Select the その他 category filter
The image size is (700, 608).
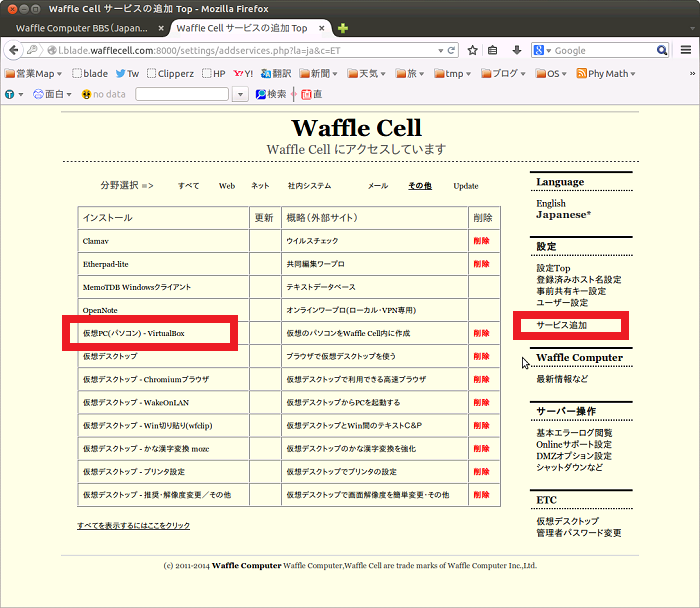420,186
